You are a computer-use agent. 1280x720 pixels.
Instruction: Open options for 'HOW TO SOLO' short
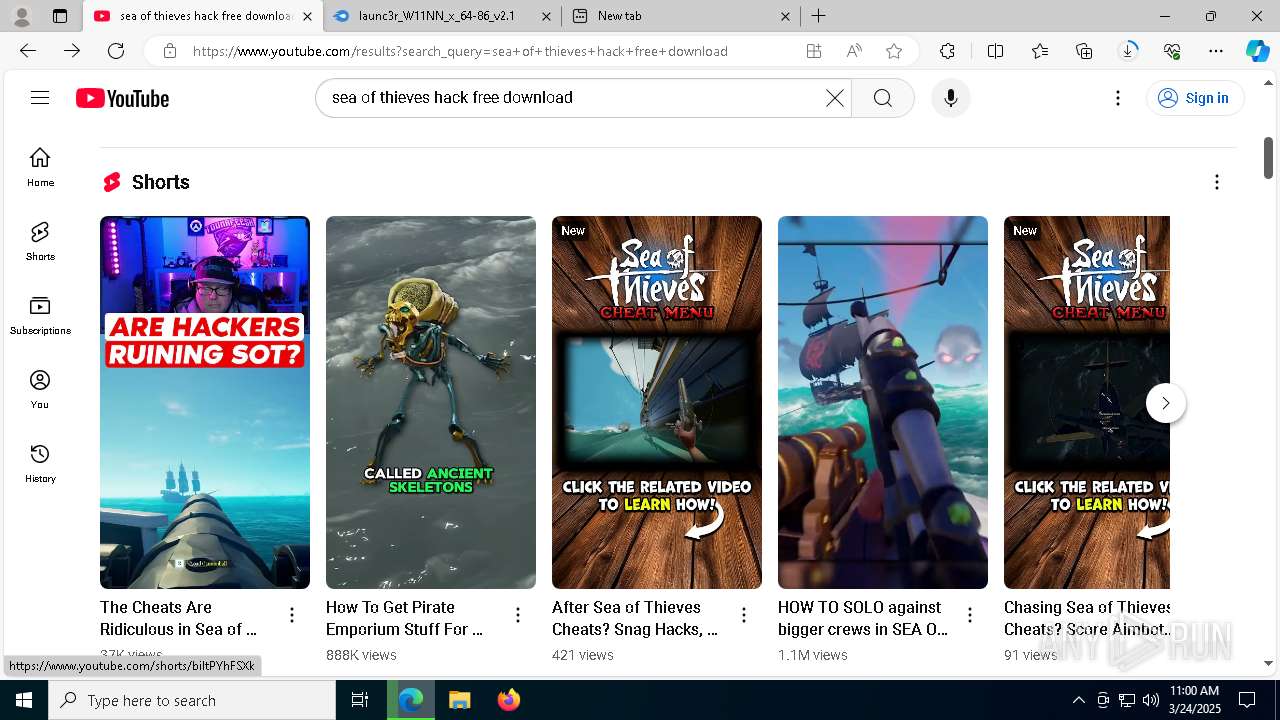[x=970, y=615]
